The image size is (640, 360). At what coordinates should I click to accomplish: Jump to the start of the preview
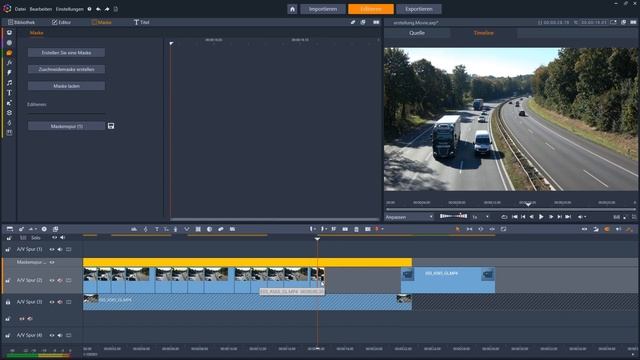515,217
